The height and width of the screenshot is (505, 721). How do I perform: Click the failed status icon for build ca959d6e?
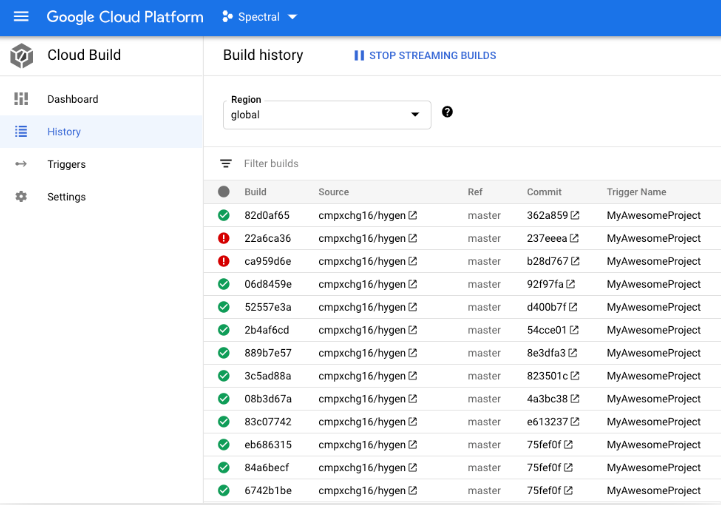pyautogui.click(x=224, y=261)
